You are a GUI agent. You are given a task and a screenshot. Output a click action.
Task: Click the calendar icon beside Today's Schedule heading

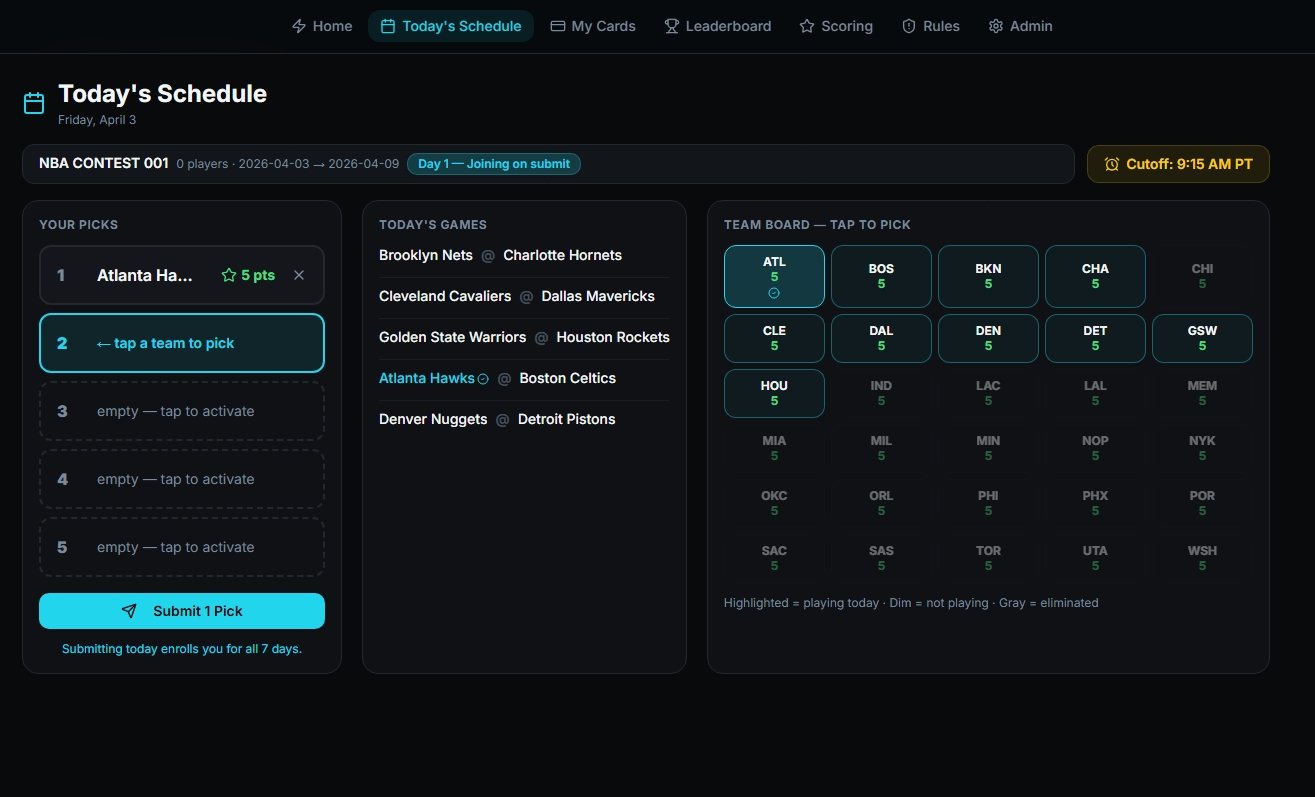pyautogui.click(x=34, y=103)
